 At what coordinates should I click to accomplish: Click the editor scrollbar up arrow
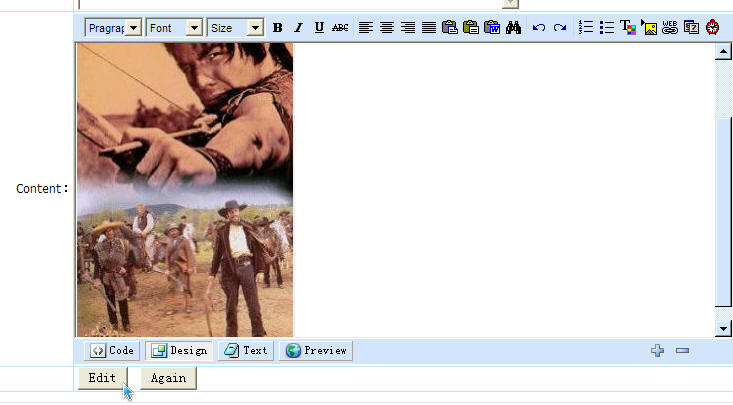click(723, 51)
